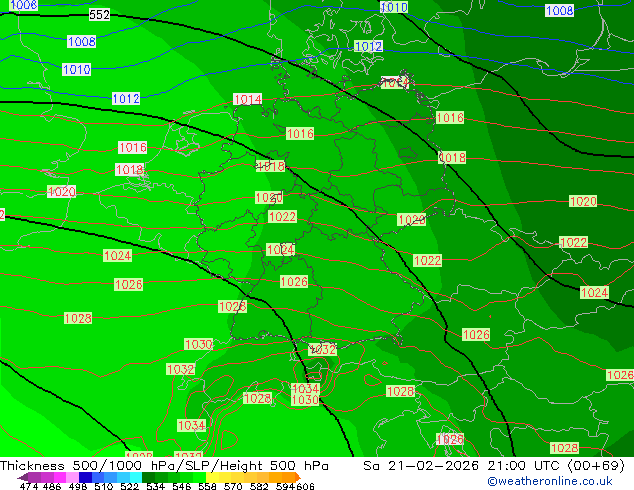The width and height of the screenshot is (634, 490).
Task: Click the purple arrow start of legend
Action: click(x=23, y=477)
